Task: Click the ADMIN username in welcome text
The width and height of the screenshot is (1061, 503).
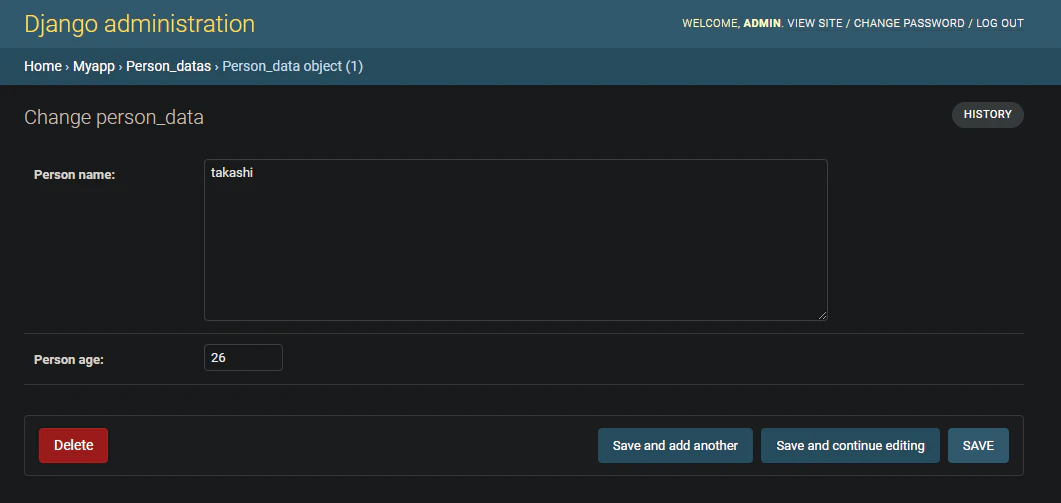Action: click(762, 23)
